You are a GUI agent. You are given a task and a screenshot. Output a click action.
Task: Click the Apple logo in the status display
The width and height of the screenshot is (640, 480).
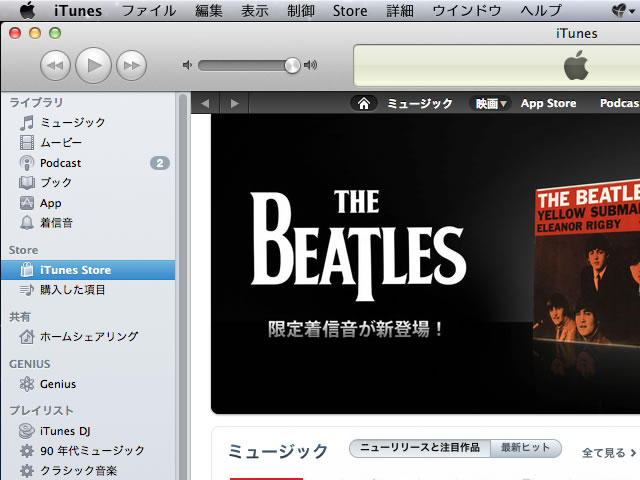[576, 65]
